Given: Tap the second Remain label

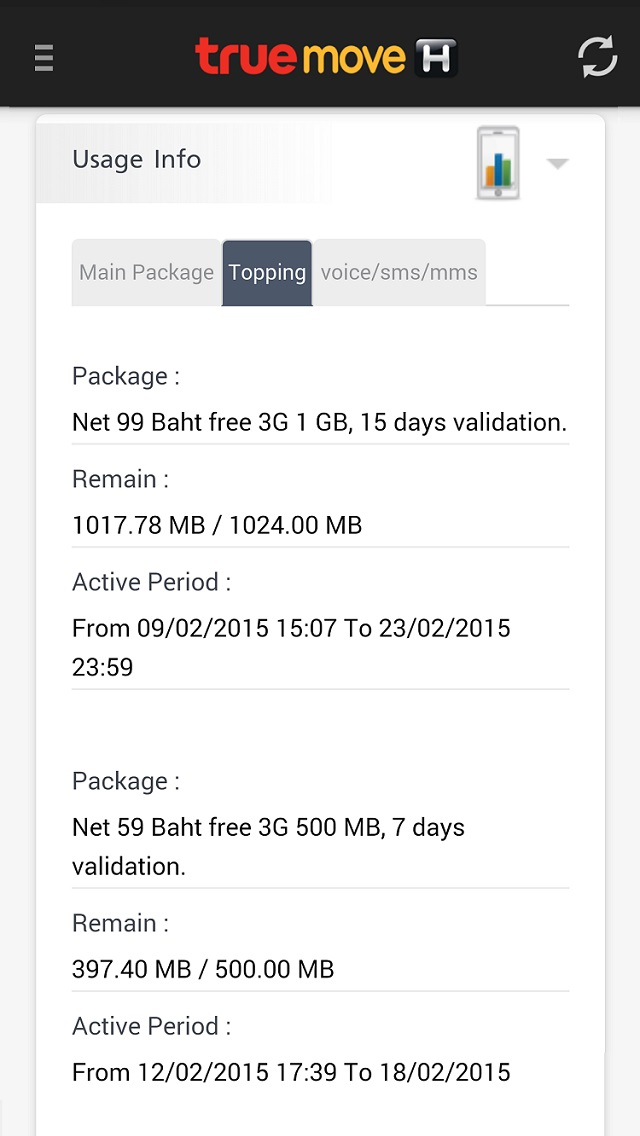Looking at the screenshot, I should 120,924.
